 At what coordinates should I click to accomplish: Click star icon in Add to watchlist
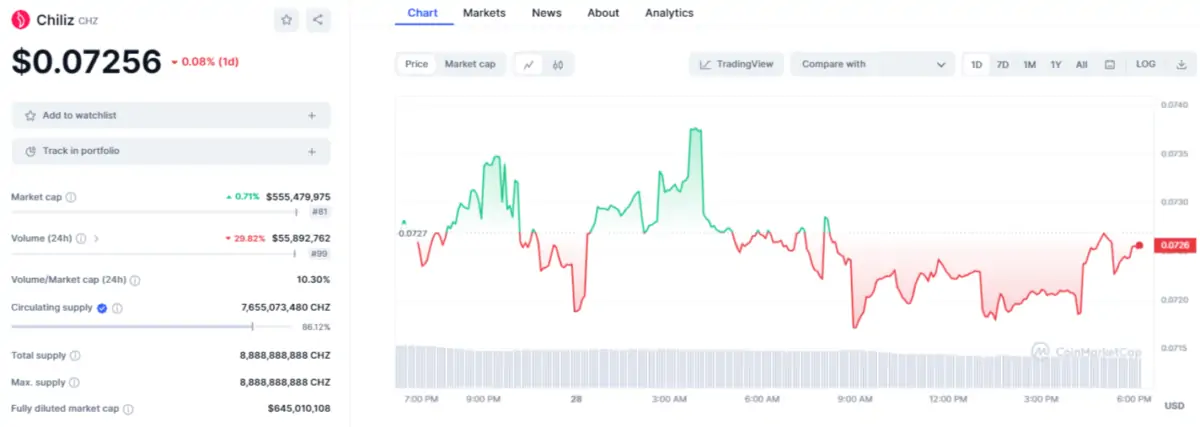[30, 116]
